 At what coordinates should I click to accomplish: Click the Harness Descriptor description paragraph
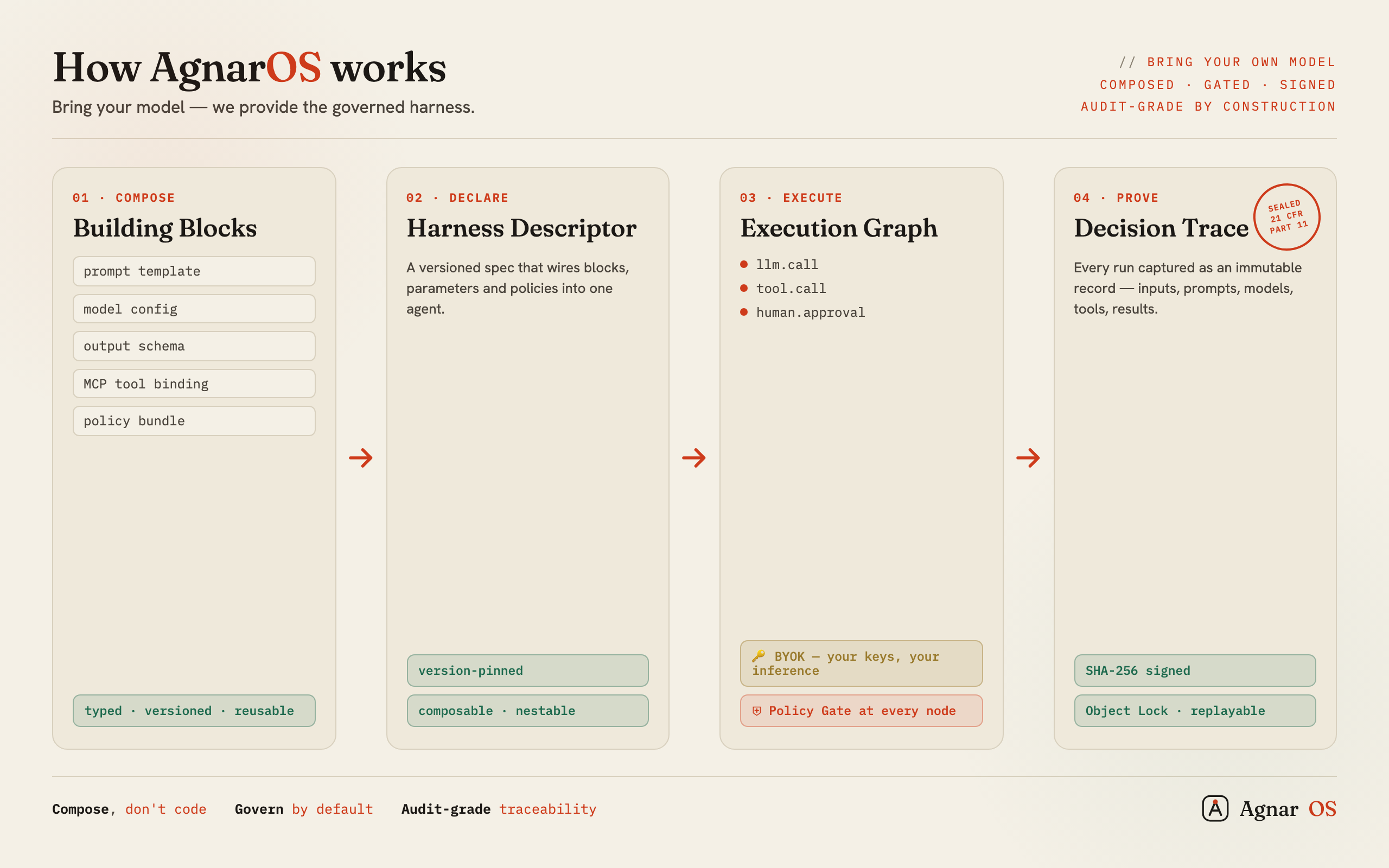point(518,288)
